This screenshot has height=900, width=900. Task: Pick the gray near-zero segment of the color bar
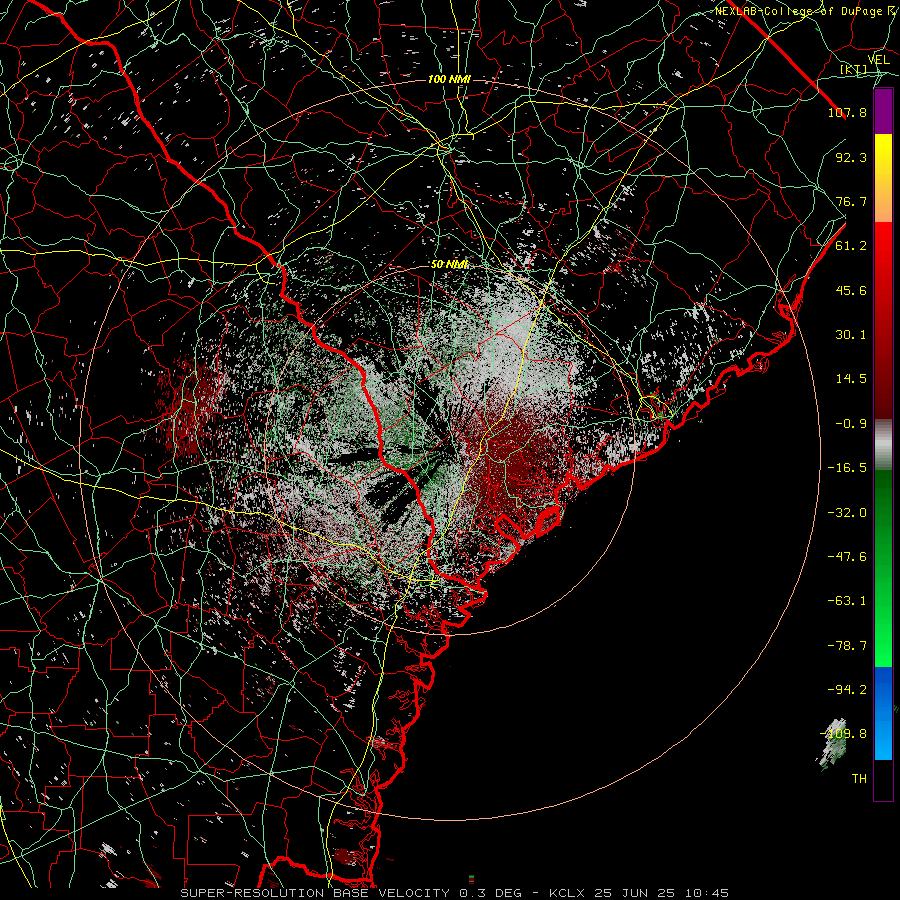(x=883, y=445)
